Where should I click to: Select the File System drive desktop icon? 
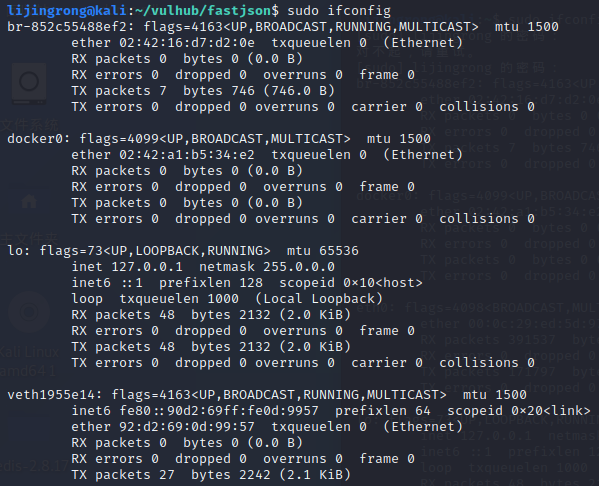(29, 83)
